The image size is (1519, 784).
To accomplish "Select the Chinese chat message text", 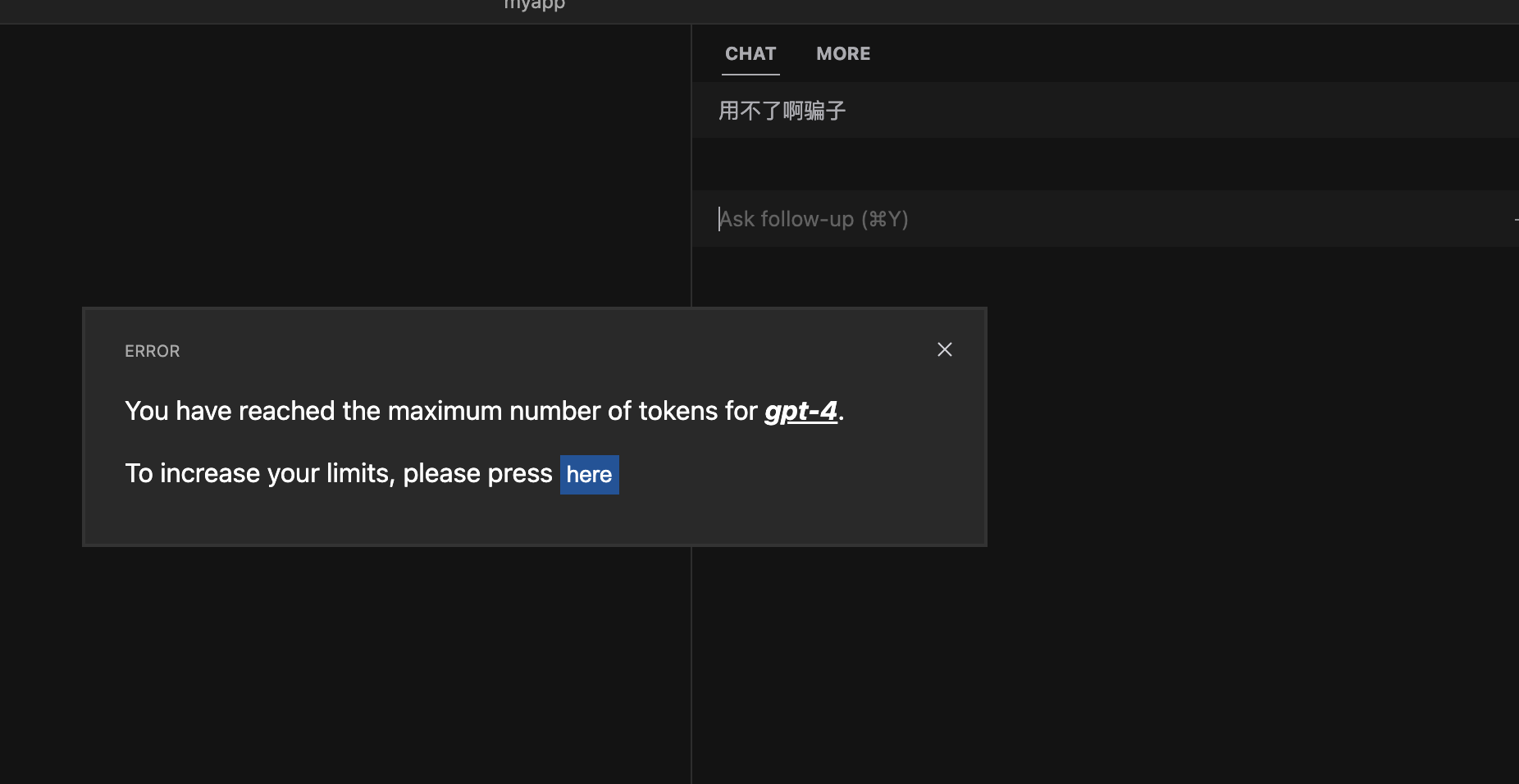I will 782,111.
